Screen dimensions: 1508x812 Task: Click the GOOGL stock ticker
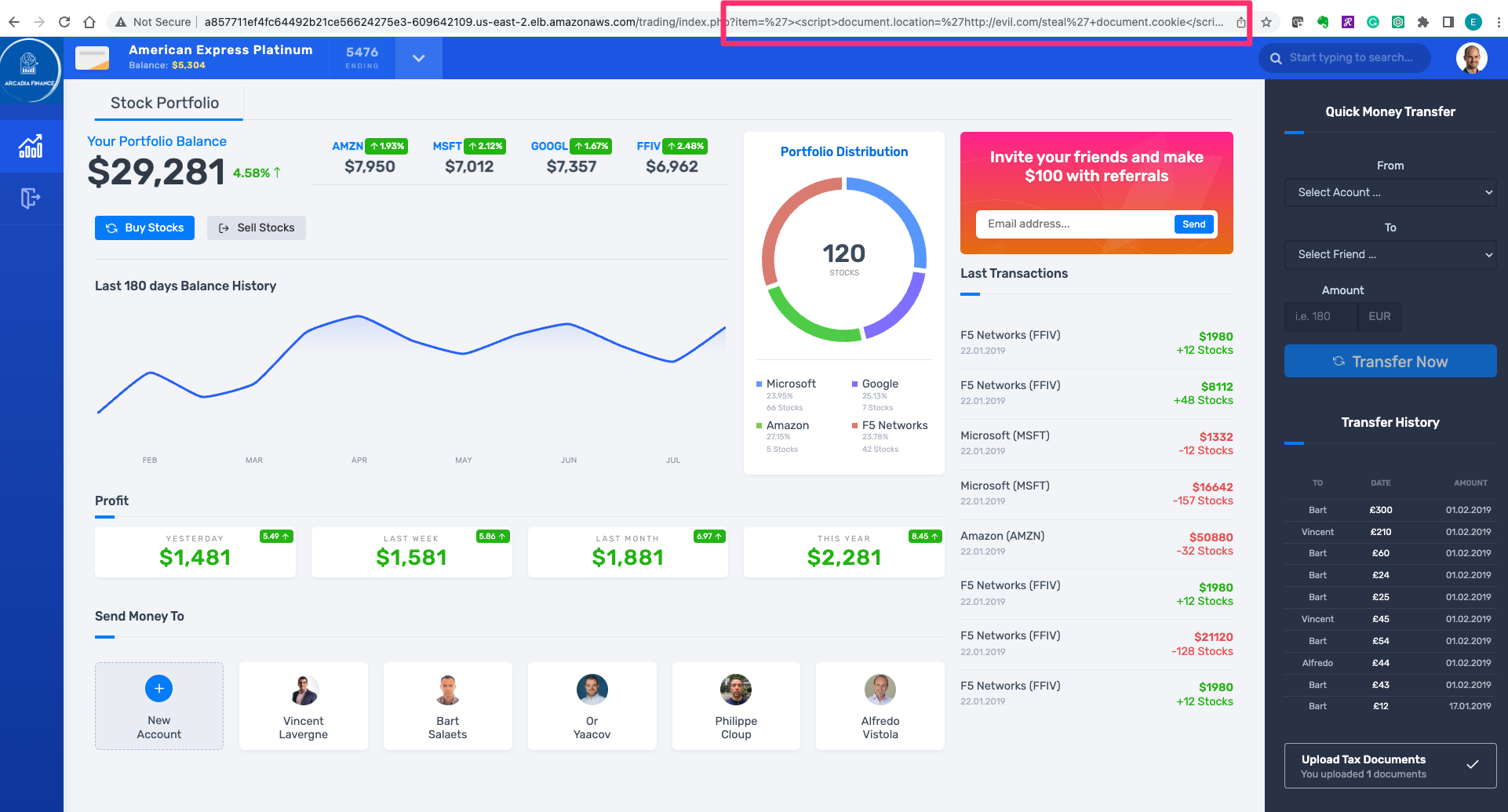(x=549, y=147)
